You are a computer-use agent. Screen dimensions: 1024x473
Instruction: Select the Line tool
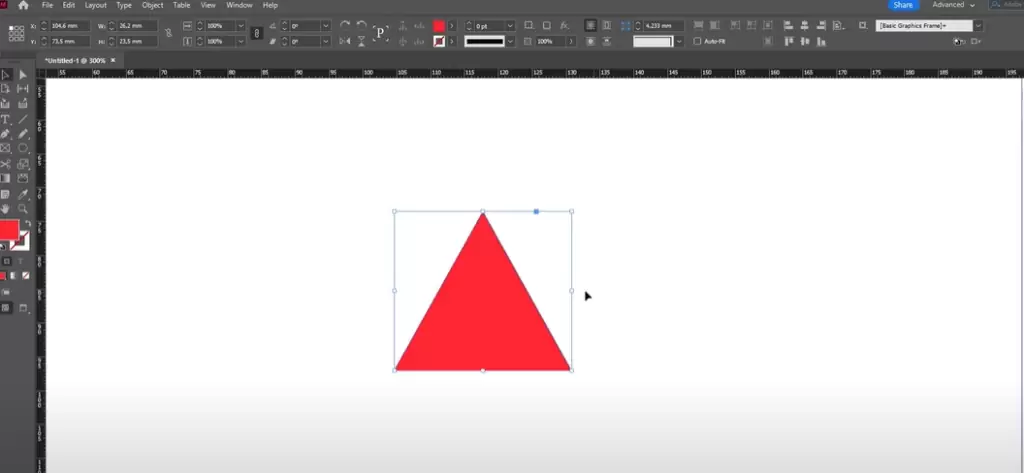tap(23, 119)
